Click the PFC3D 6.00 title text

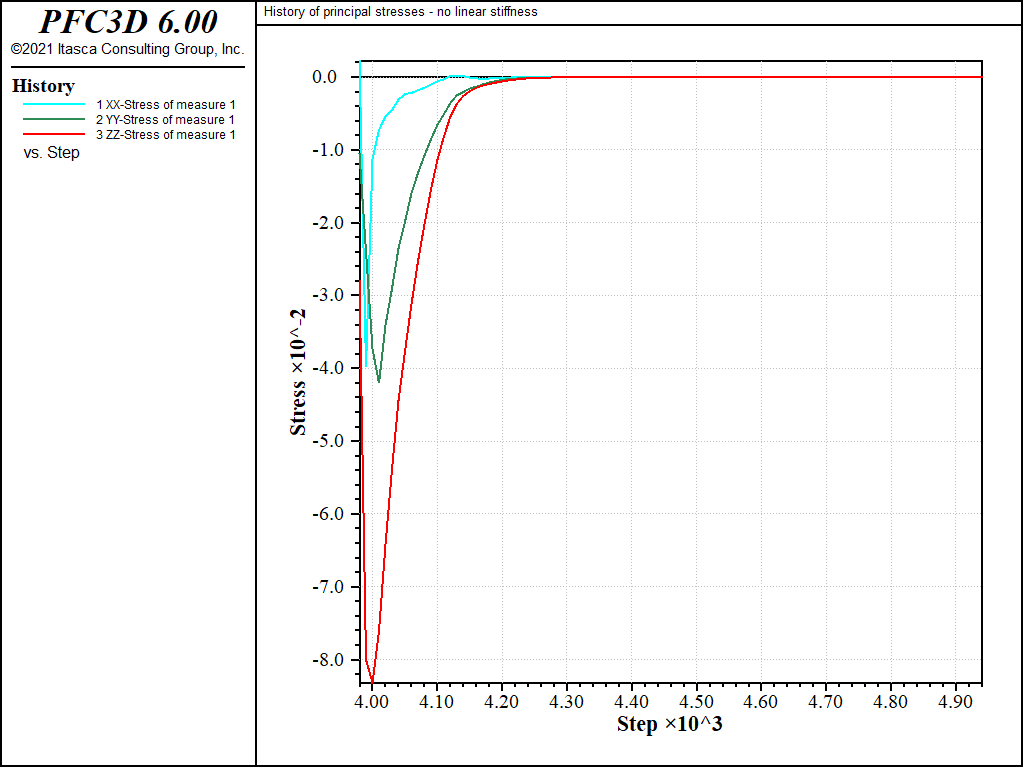click(127, 22)
